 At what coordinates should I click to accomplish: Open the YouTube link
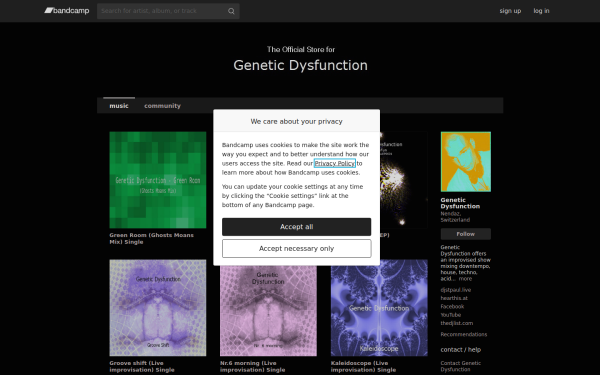pos(451,315)
